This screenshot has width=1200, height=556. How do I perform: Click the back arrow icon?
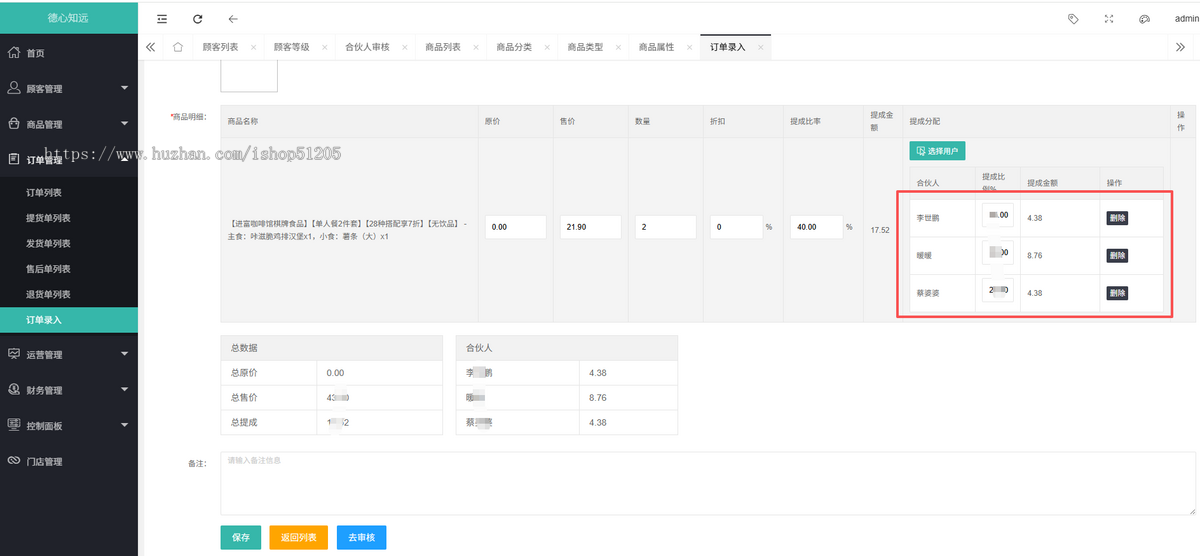click(x=232, y=19)
